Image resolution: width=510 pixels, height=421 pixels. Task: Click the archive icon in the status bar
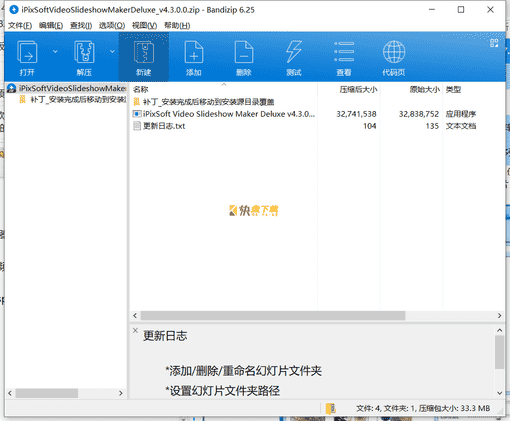click(330, 408)
